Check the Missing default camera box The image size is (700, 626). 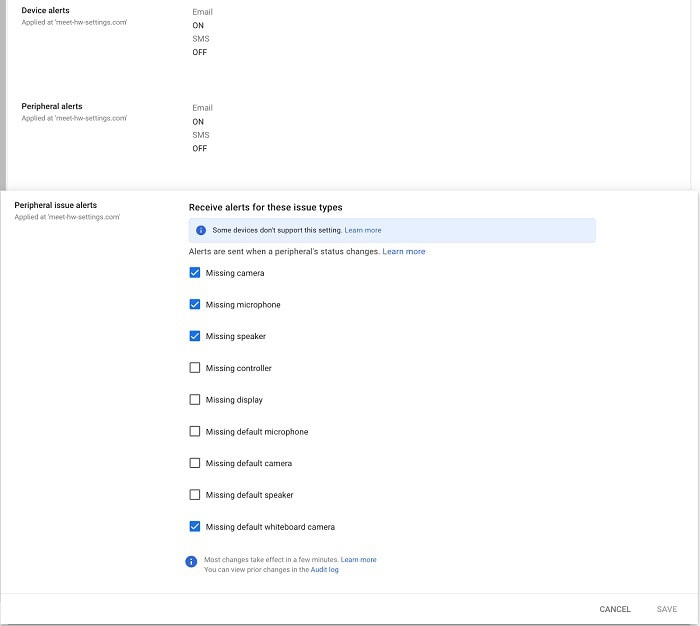tap(195, 464)
